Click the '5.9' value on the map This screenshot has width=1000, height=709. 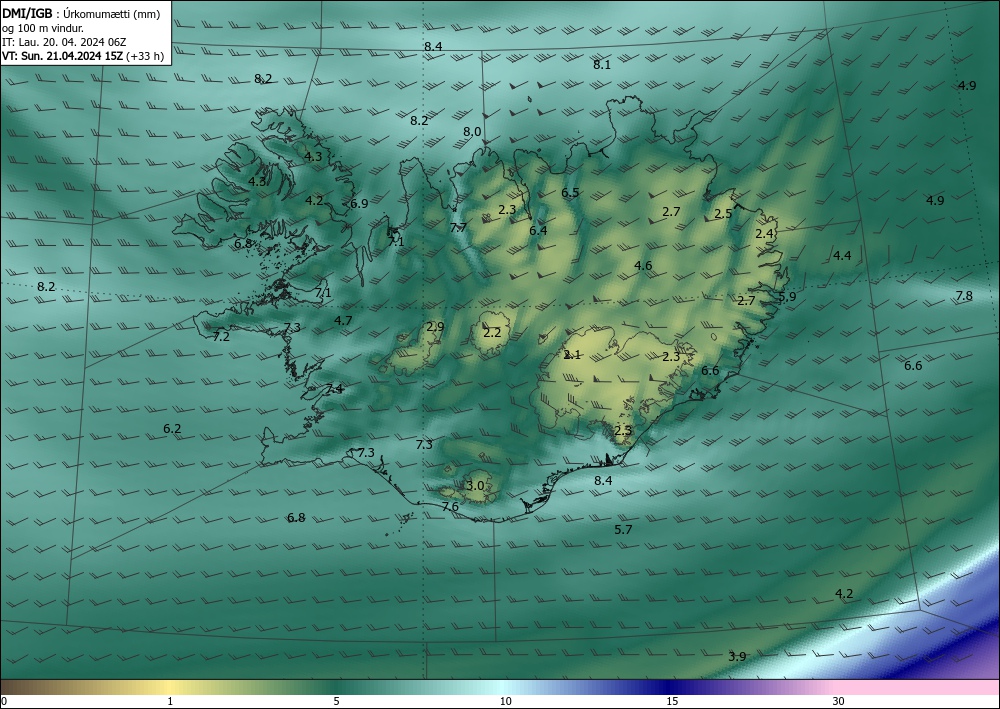788,296
